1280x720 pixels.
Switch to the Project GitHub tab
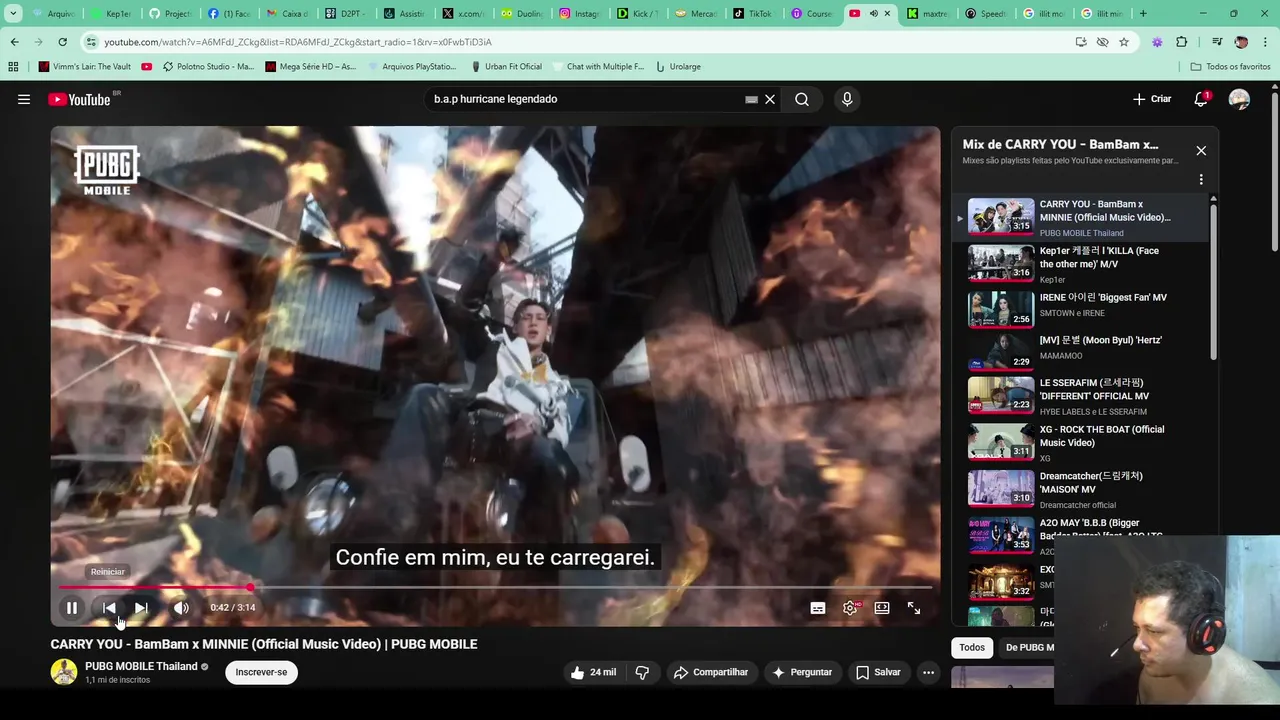170,14
